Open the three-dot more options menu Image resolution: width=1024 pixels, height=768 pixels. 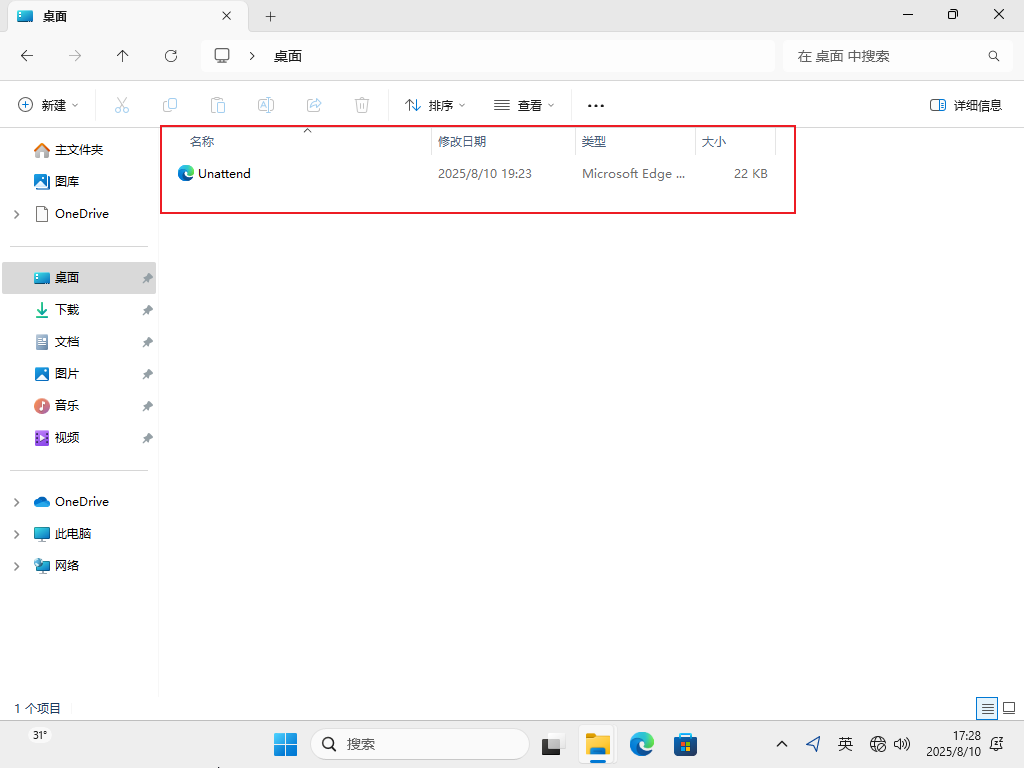click(596, 105)
